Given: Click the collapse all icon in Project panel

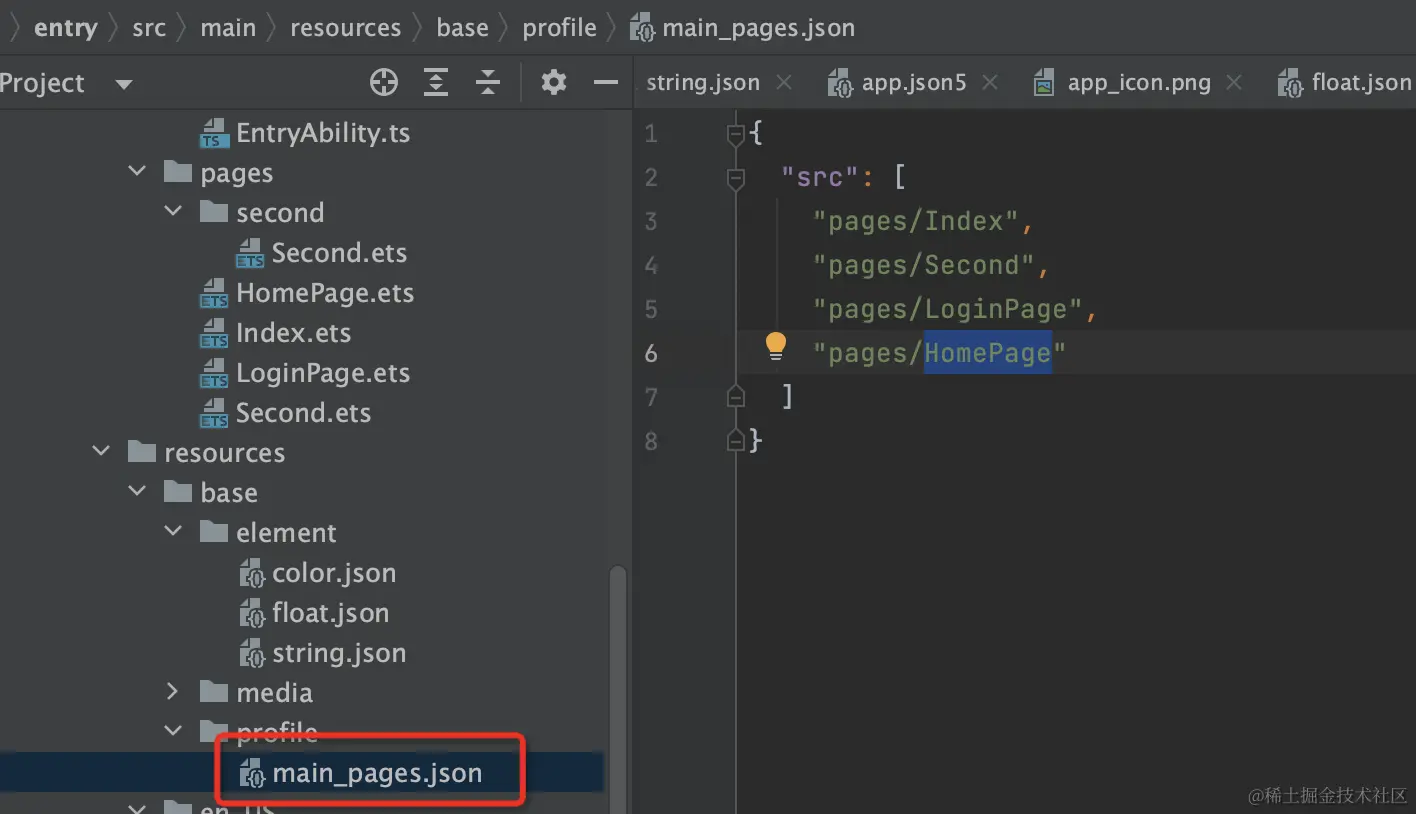Looking at the screenshot, I should (x=488, y=83).
